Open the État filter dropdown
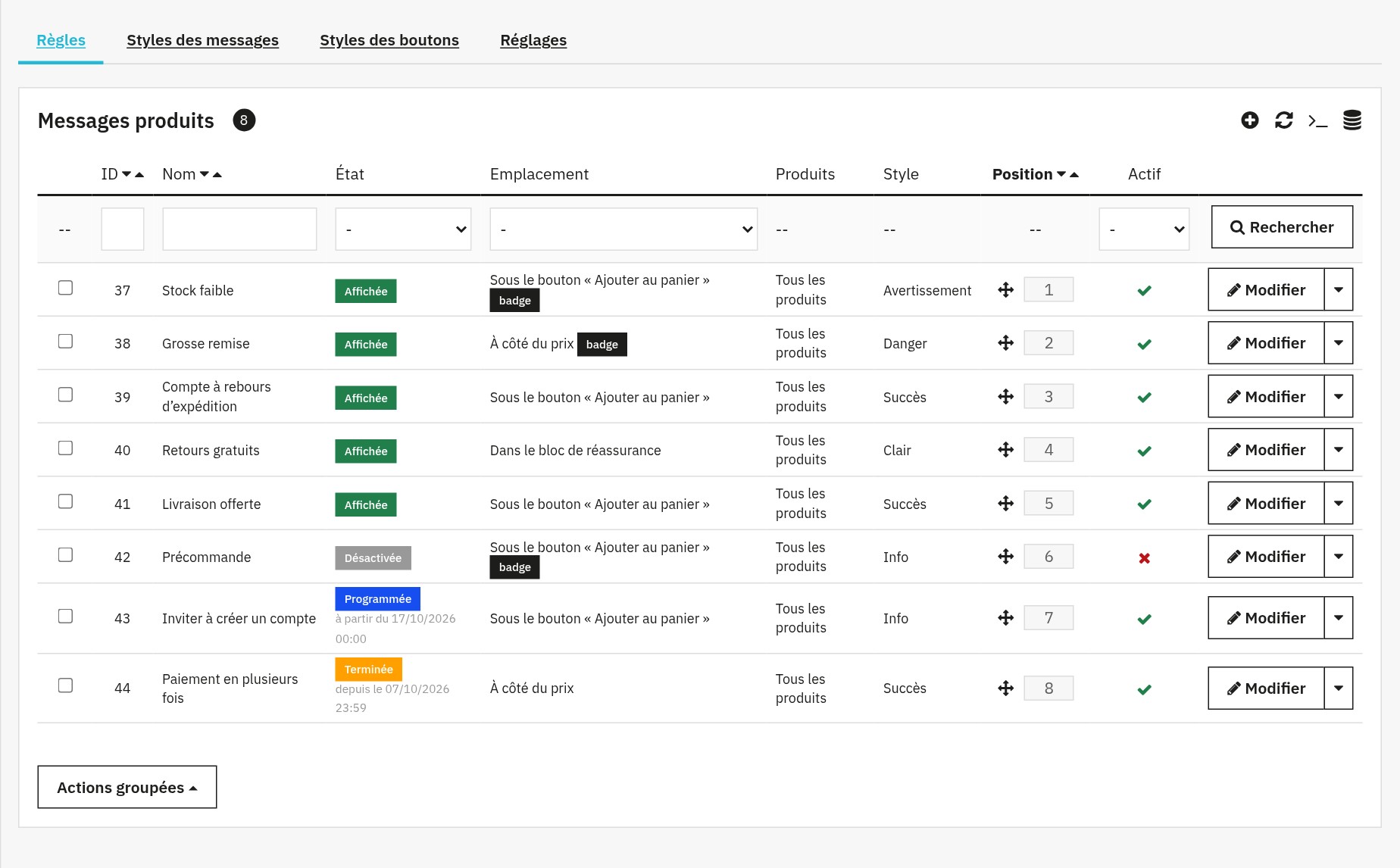The image size is (1400, 868). 403,229
